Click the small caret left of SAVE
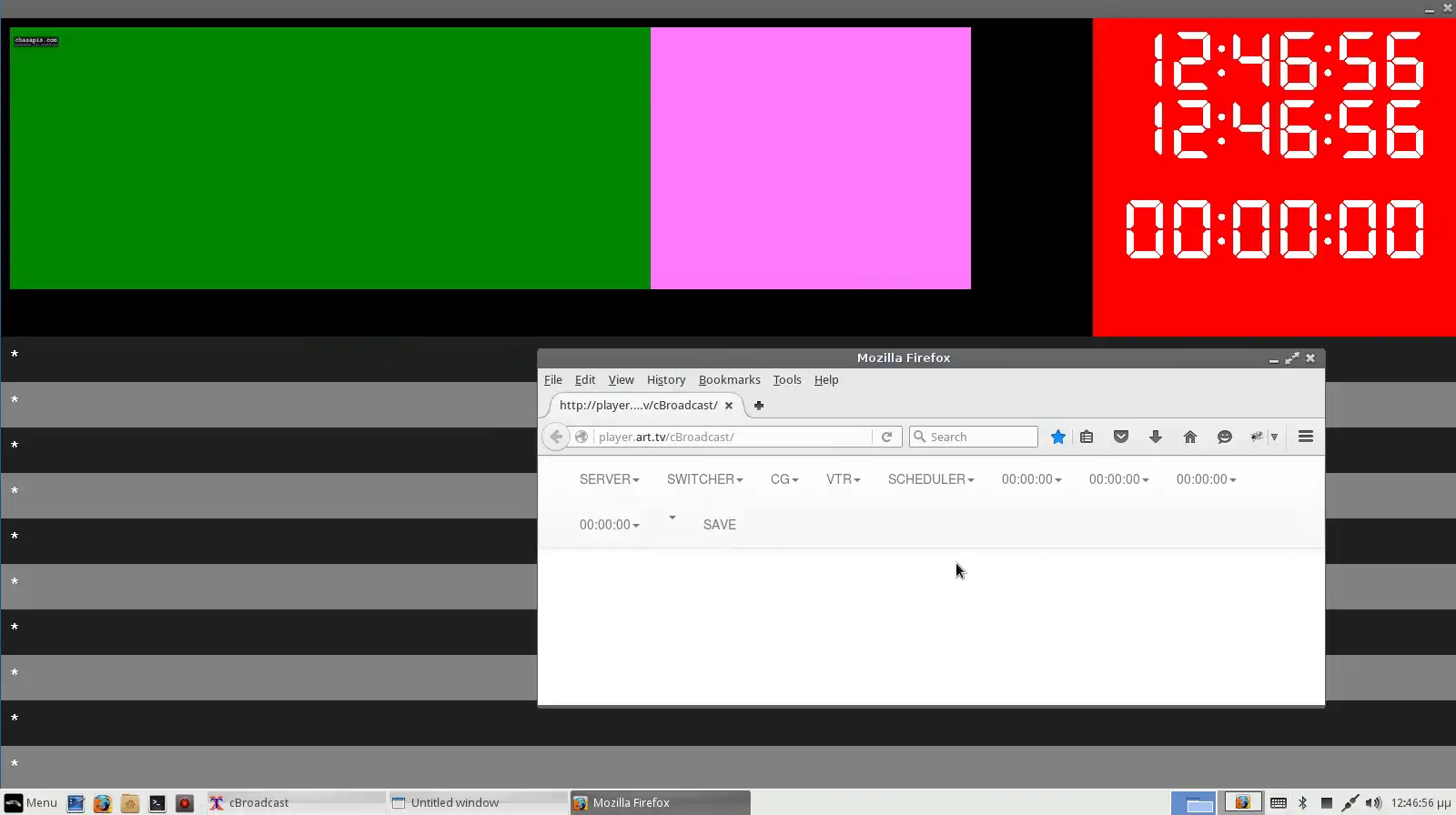Image resolution: width=1456 pixels, height=815 pixels. click(x=672, y=518)
